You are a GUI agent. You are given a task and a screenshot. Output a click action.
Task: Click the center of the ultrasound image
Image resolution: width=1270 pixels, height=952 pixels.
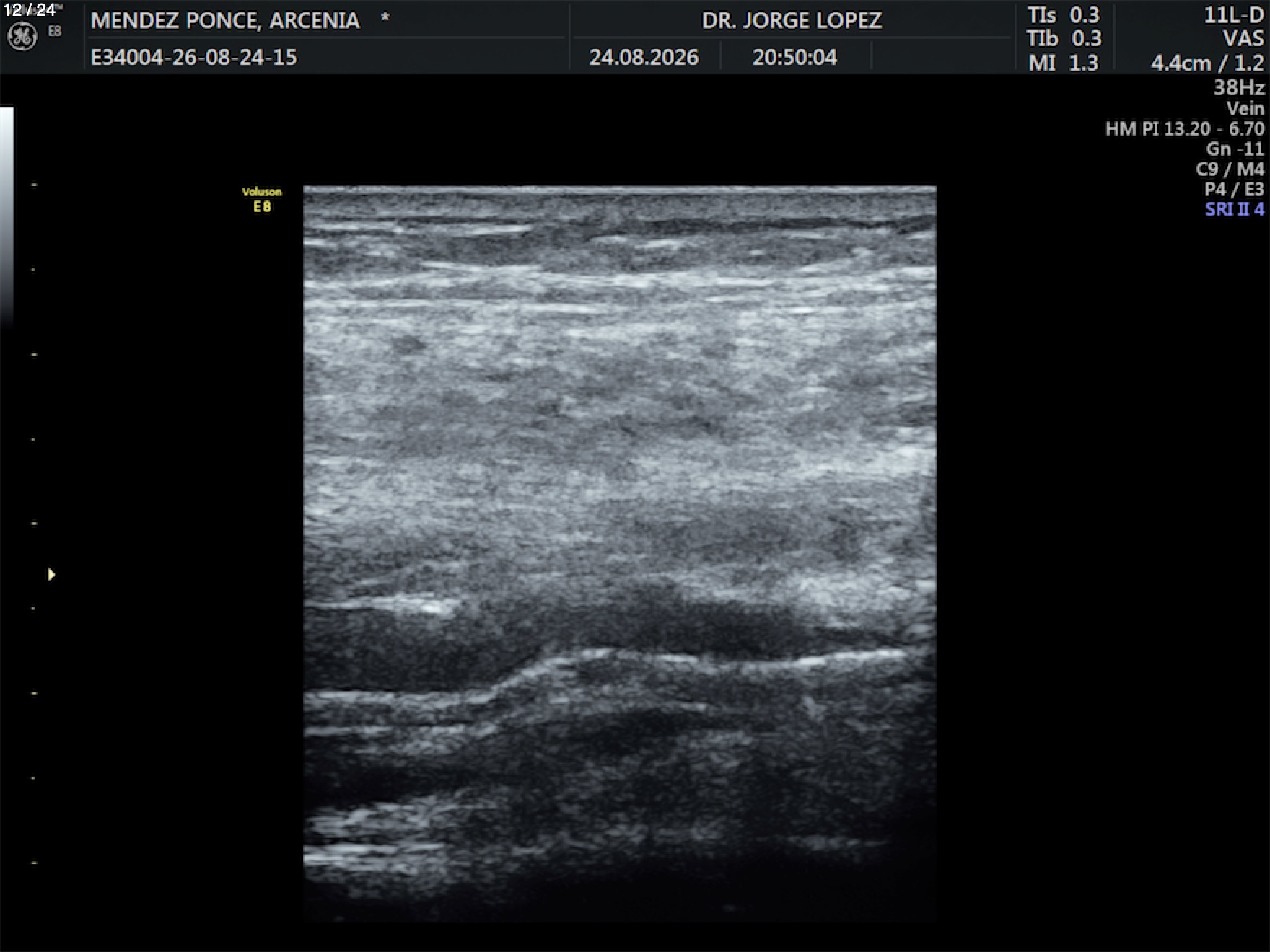[x=620, y=554]
